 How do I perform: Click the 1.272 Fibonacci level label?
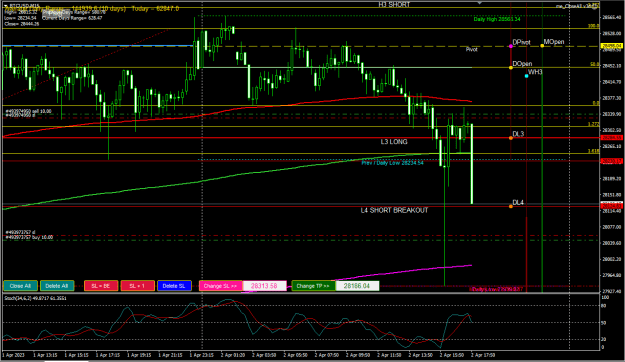594,124
